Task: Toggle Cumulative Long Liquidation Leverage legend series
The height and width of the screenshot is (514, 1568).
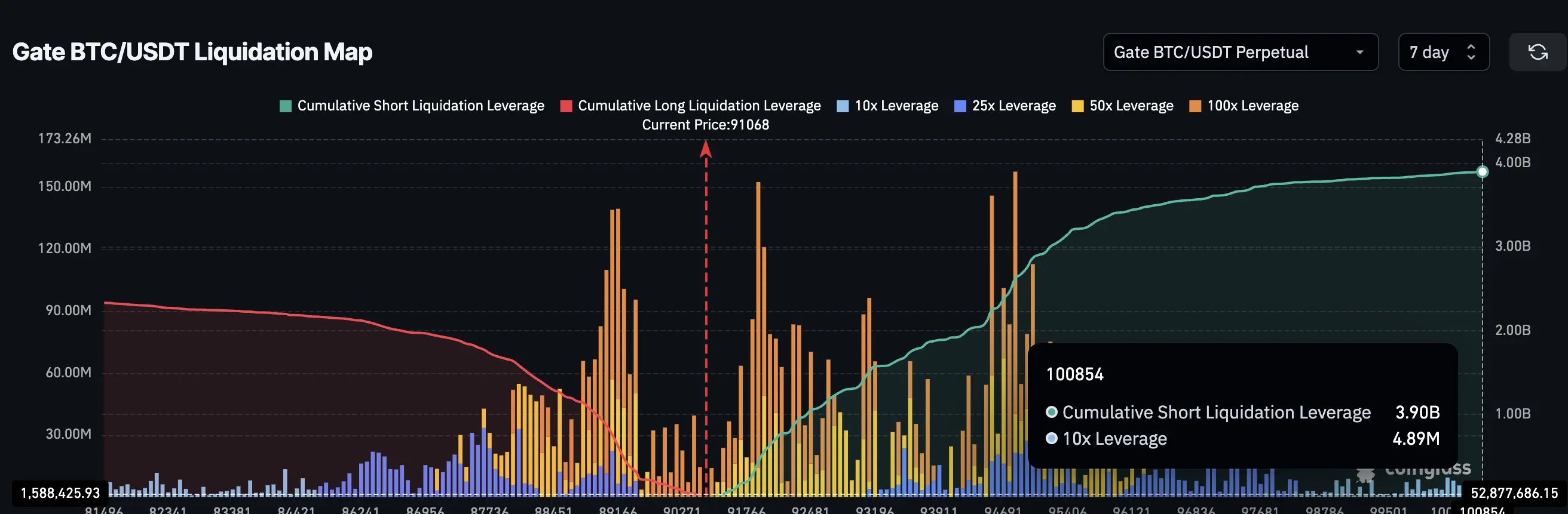Action: pos(690,106)
